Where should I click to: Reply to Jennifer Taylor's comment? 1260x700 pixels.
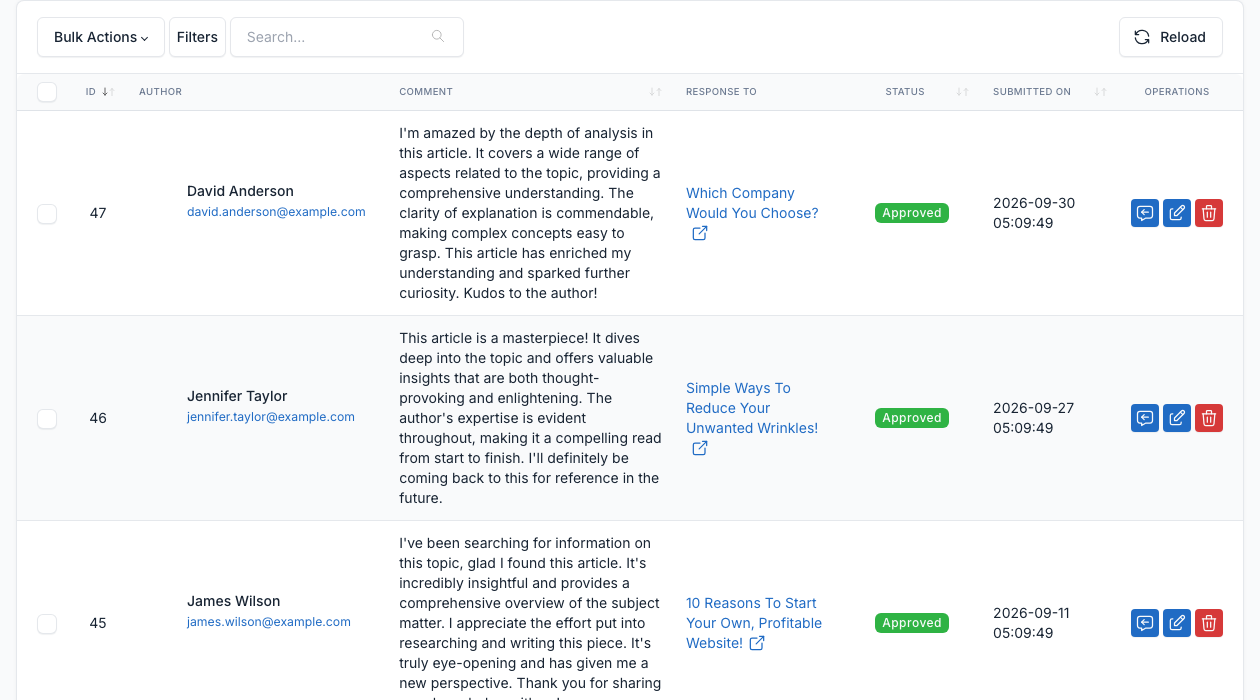(x=1145, y=418)
